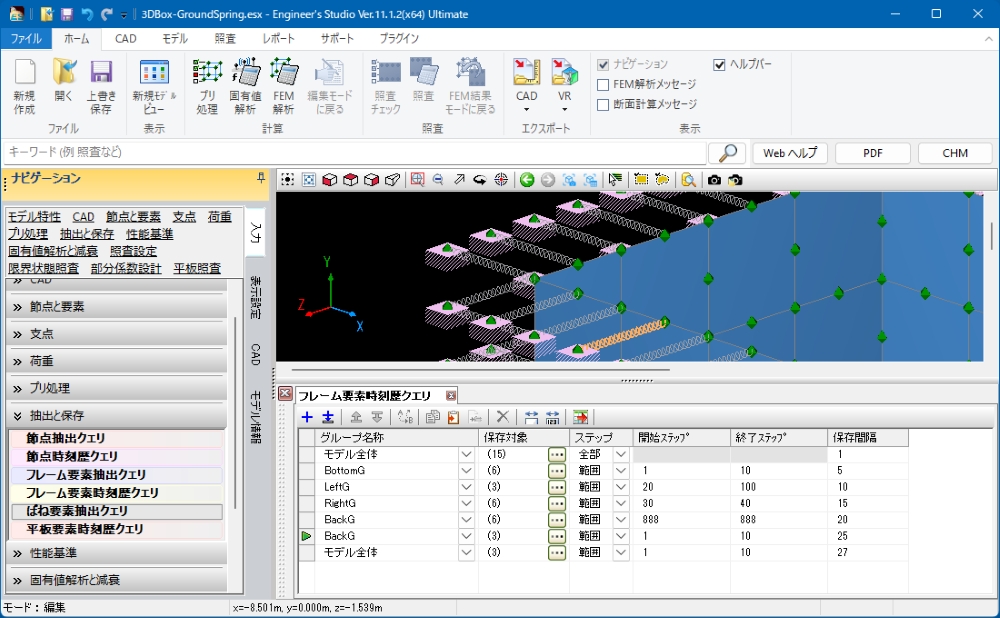Click the green back arrow view icon
This screenshot has height=618, width=1000.
(527, 180)
